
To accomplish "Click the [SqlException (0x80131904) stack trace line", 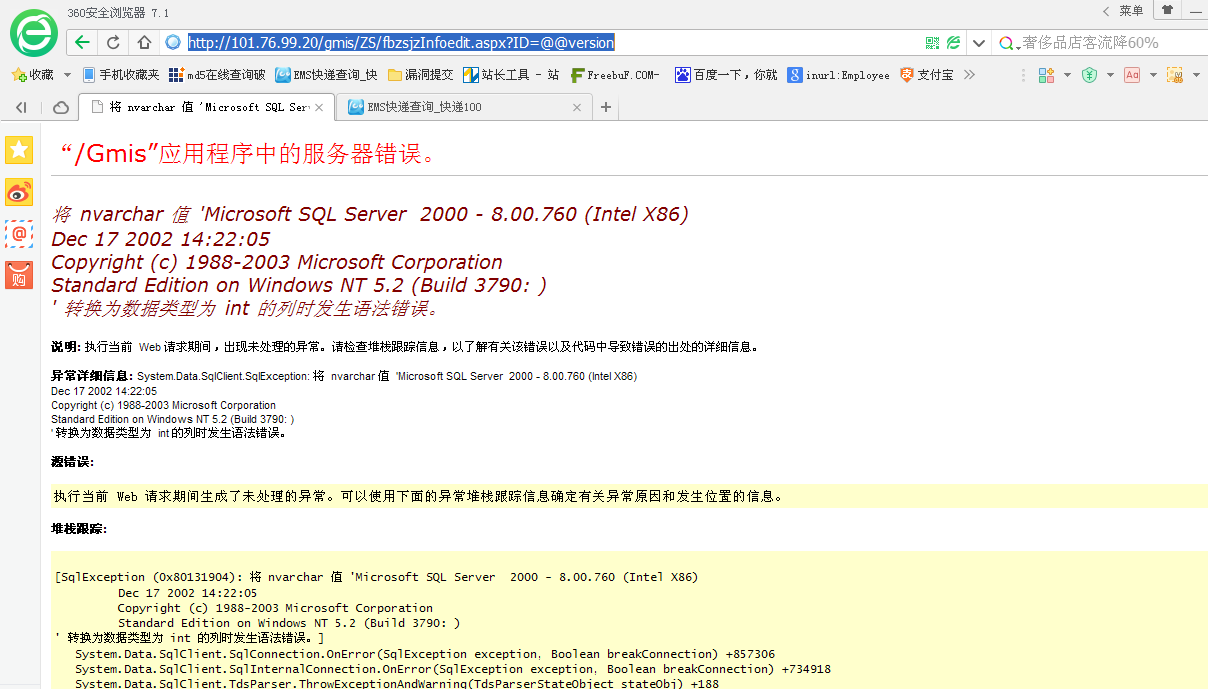I will 376,577.
